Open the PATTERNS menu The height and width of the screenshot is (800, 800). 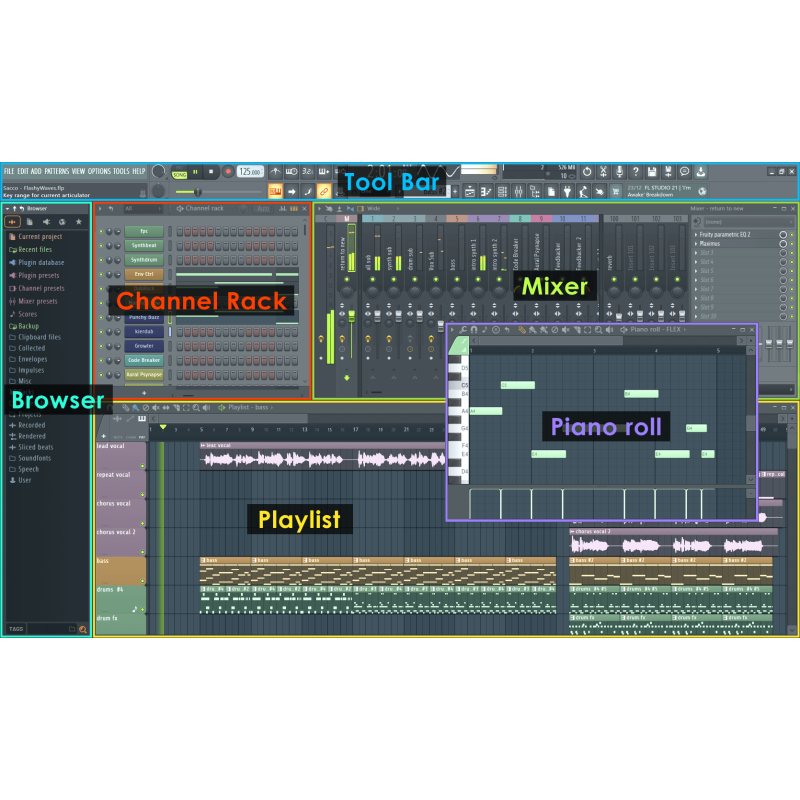(57, 171)
